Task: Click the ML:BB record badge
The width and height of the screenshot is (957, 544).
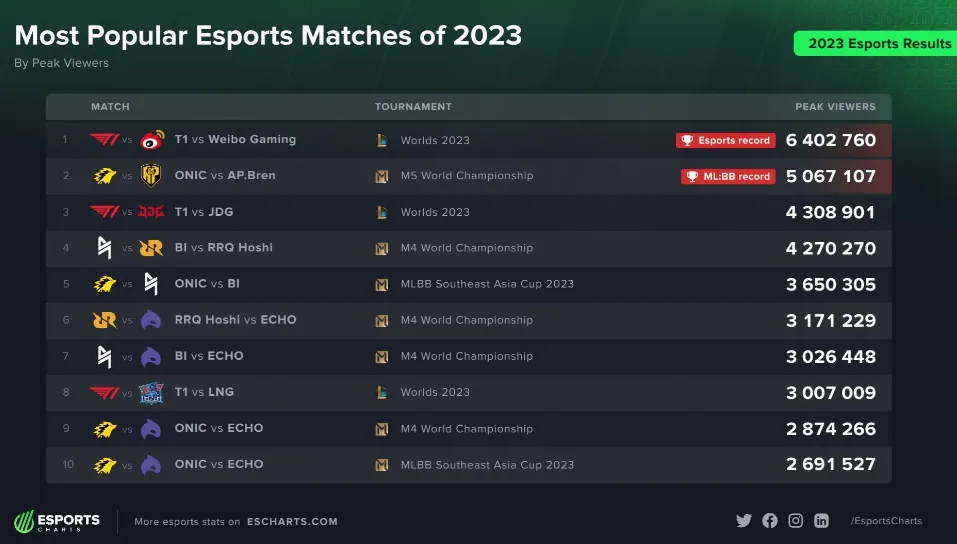Action: [728, 177]
